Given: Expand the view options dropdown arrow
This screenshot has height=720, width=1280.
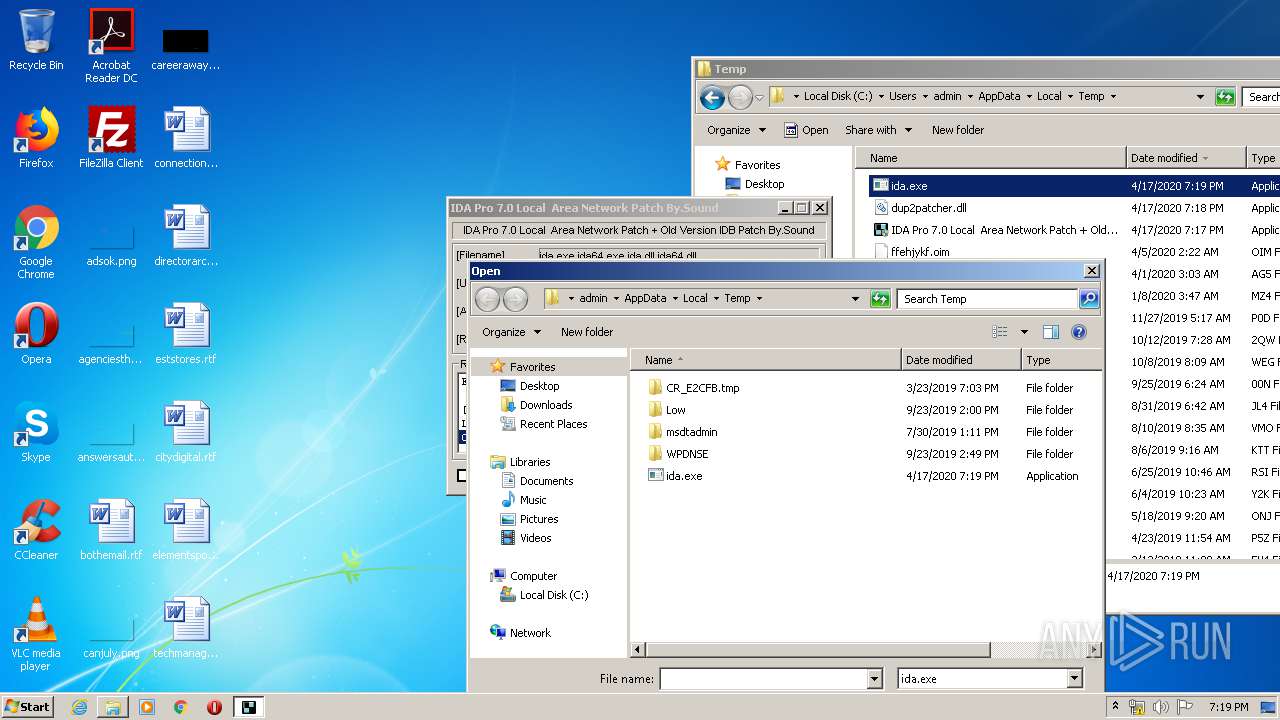Looking at the screenshot, I should tap(1024, 332).
